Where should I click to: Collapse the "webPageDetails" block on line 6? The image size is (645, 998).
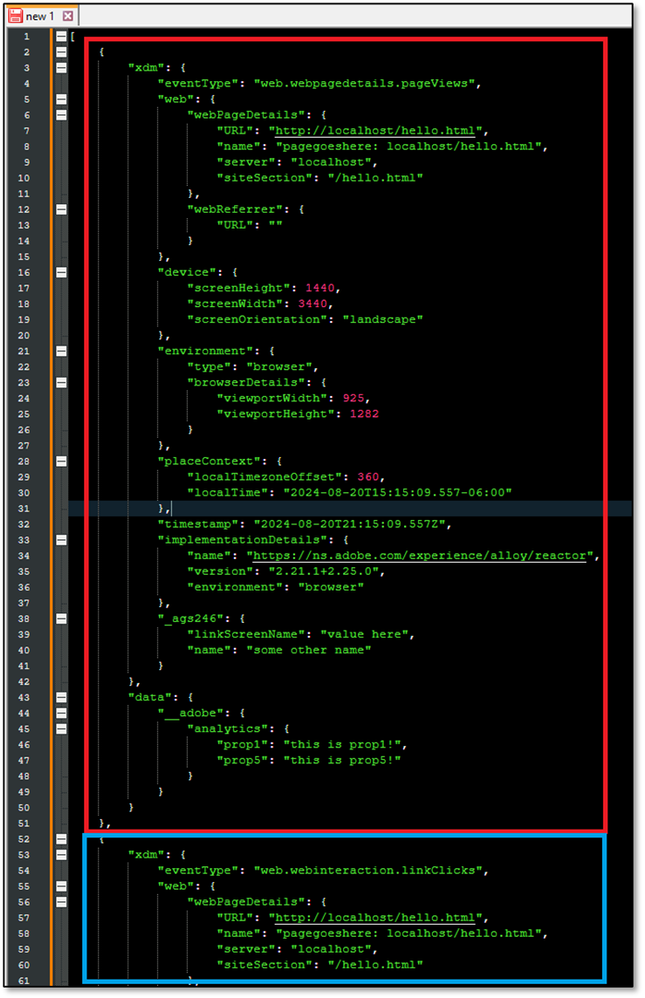61,115
